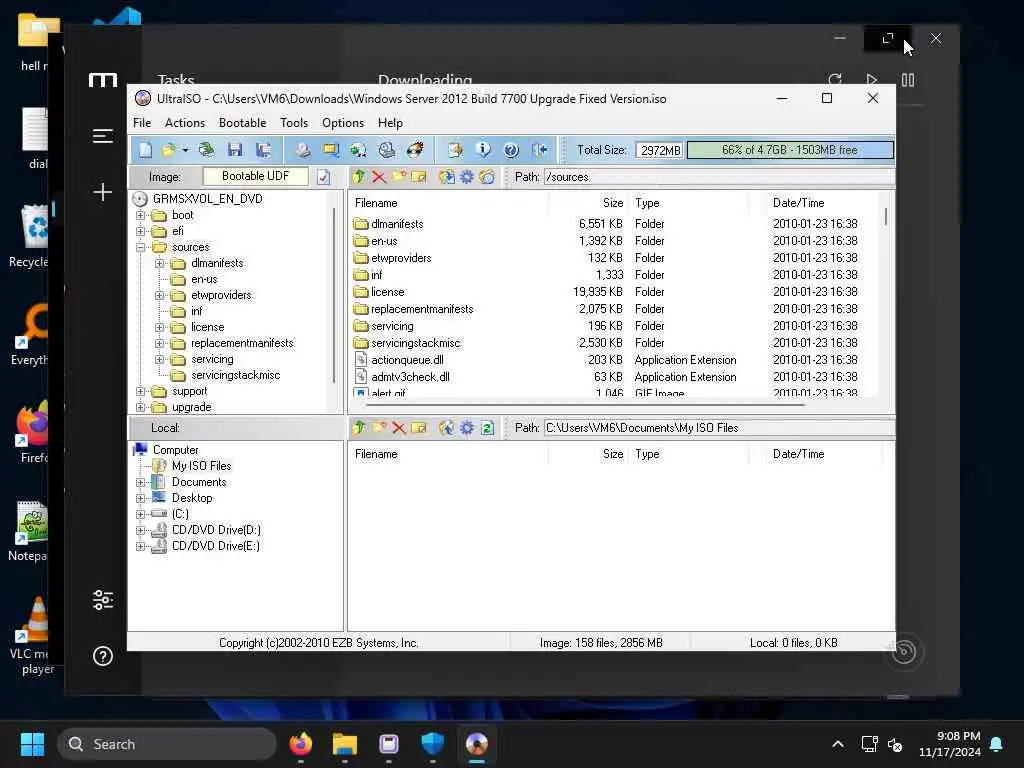Expand the support folder in image tree

click(x=140, y=392)
